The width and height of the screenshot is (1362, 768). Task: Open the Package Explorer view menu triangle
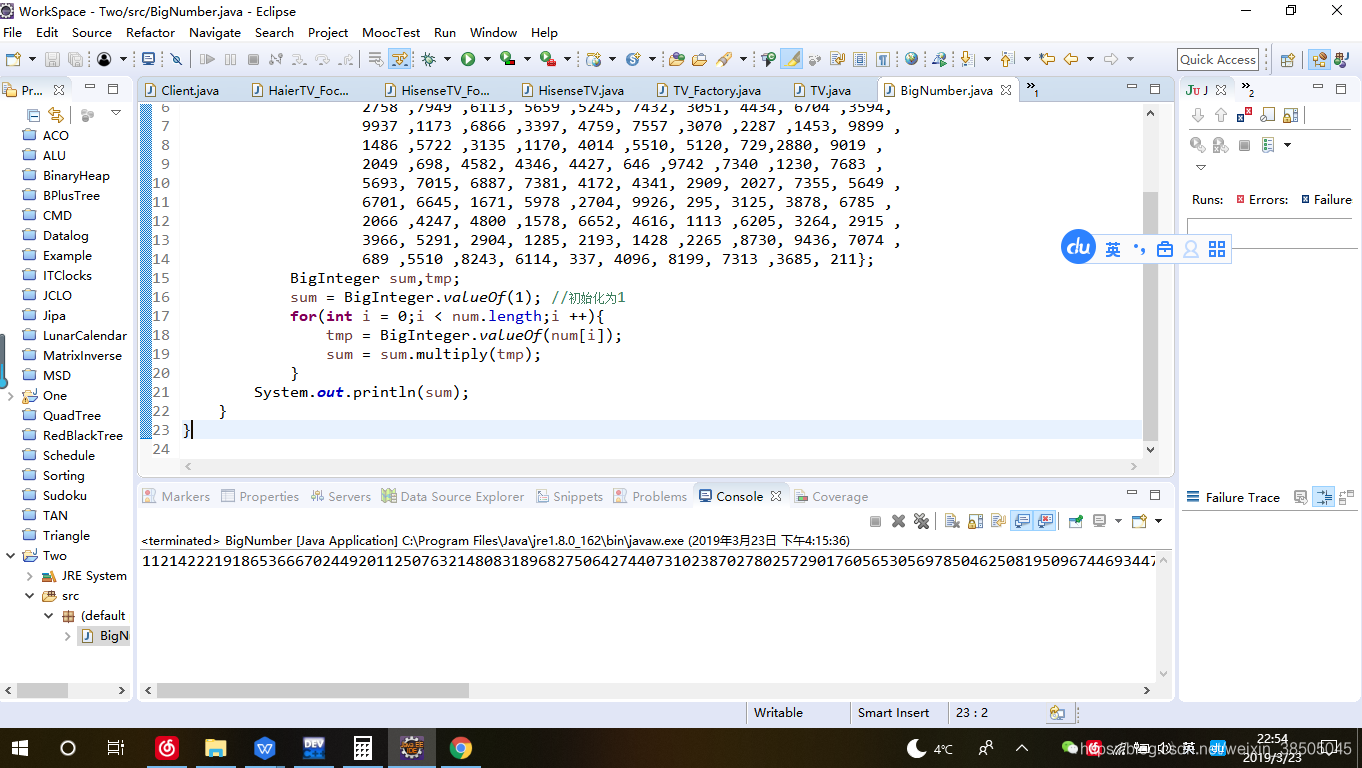116,112
